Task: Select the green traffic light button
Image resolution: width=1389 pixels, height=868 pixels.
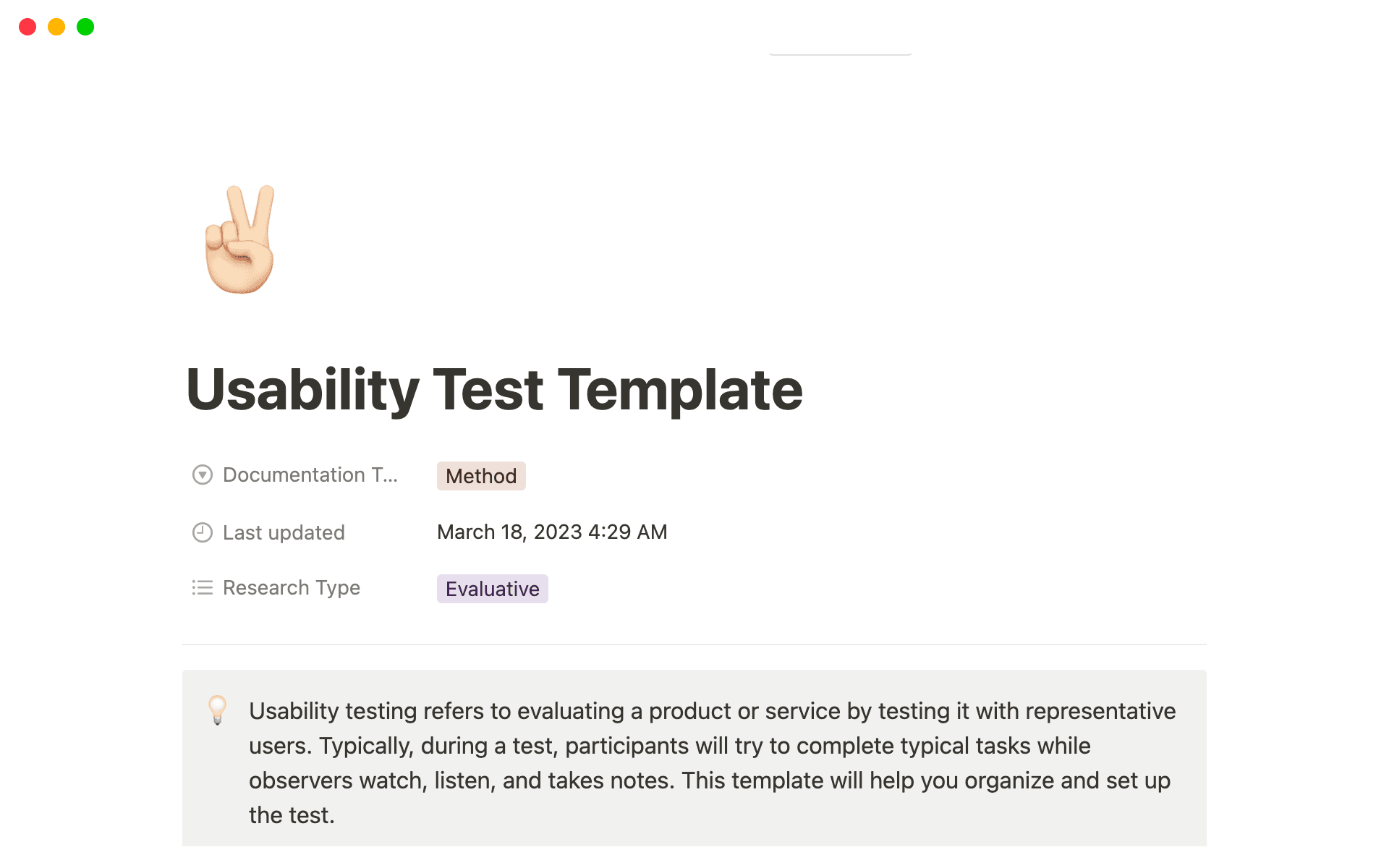Action: pyautogui.click(x=85, y=27)
